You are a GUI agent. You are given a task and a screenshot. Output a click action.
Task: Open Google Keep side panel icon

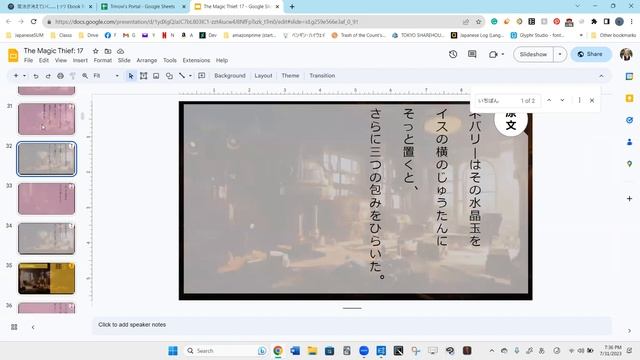[629, 98]
